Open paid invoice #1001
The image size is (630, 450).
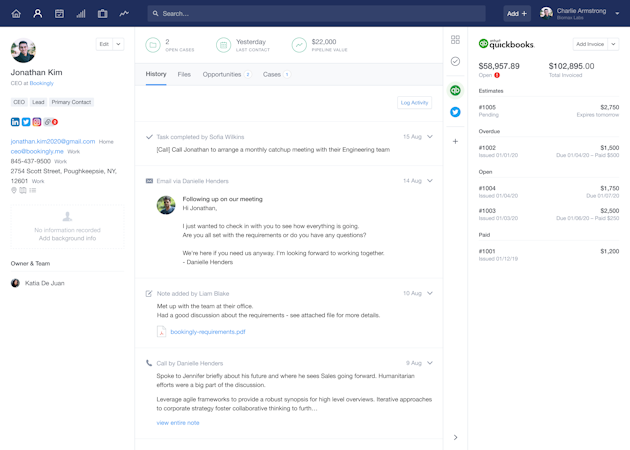549,255
